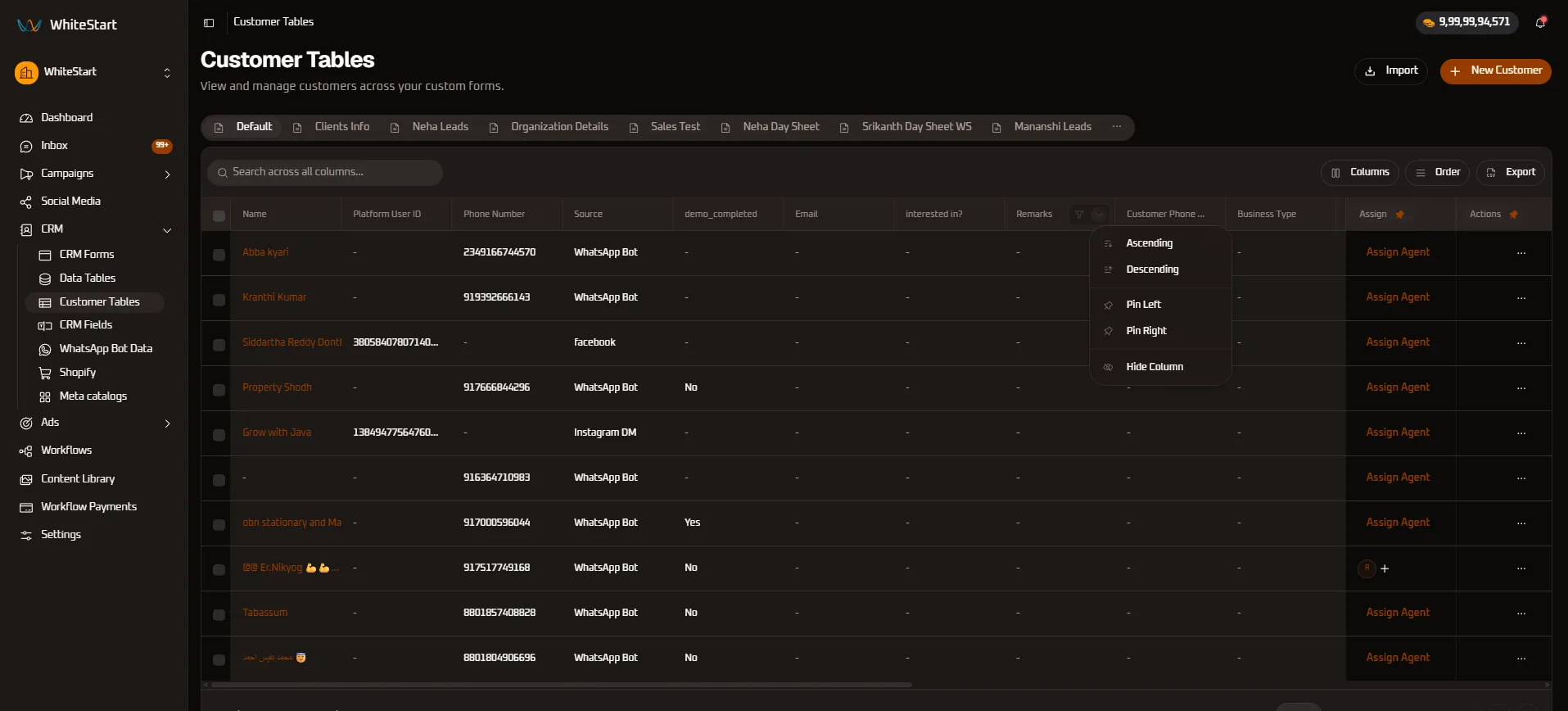Click the notification bell icon
This screenshot has width=1568, height=711.
click(1540, 23)
